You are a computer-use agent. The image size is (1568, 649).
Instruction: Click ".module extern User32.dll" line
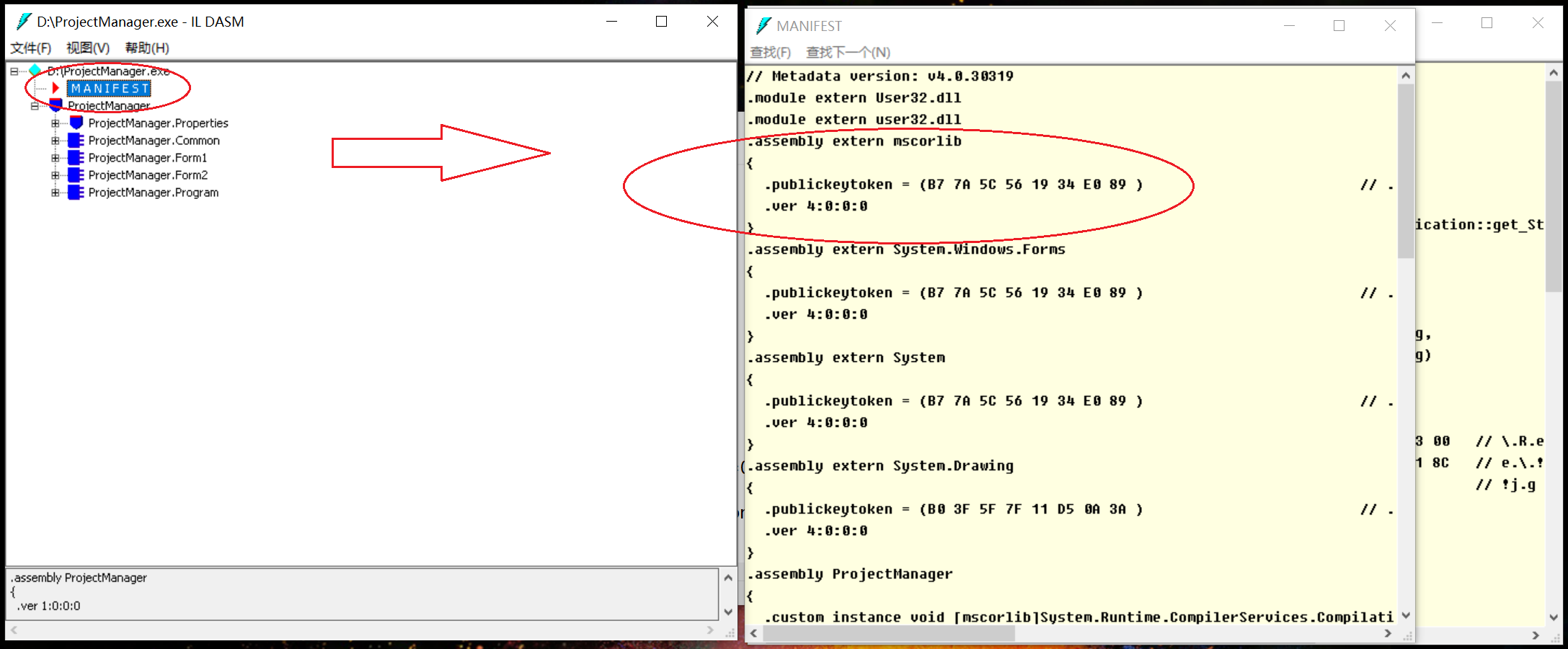tap(854, 98)
